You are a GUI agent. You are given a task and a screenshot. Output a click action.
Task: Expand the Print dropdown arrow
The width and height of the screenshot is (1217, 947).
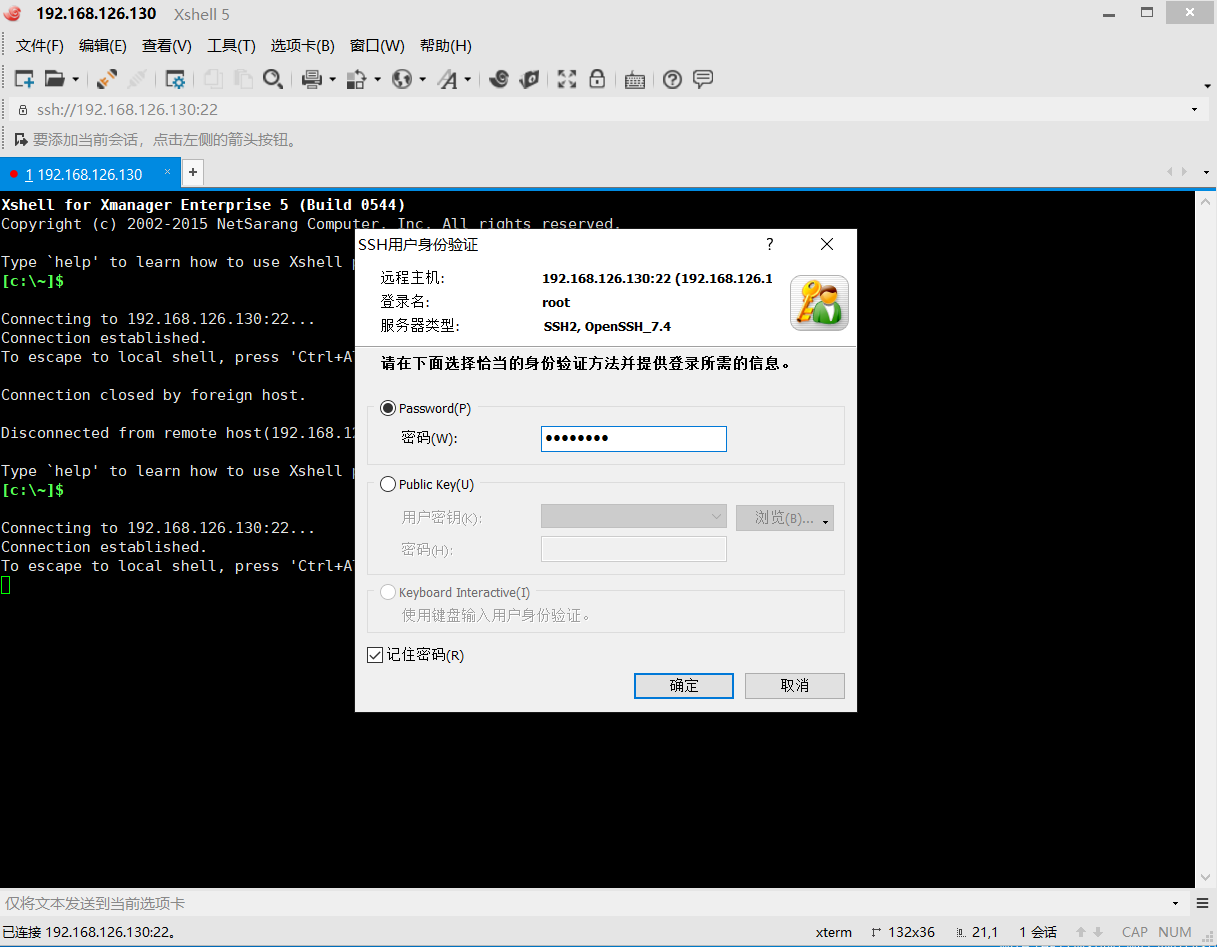click(332, 80)
